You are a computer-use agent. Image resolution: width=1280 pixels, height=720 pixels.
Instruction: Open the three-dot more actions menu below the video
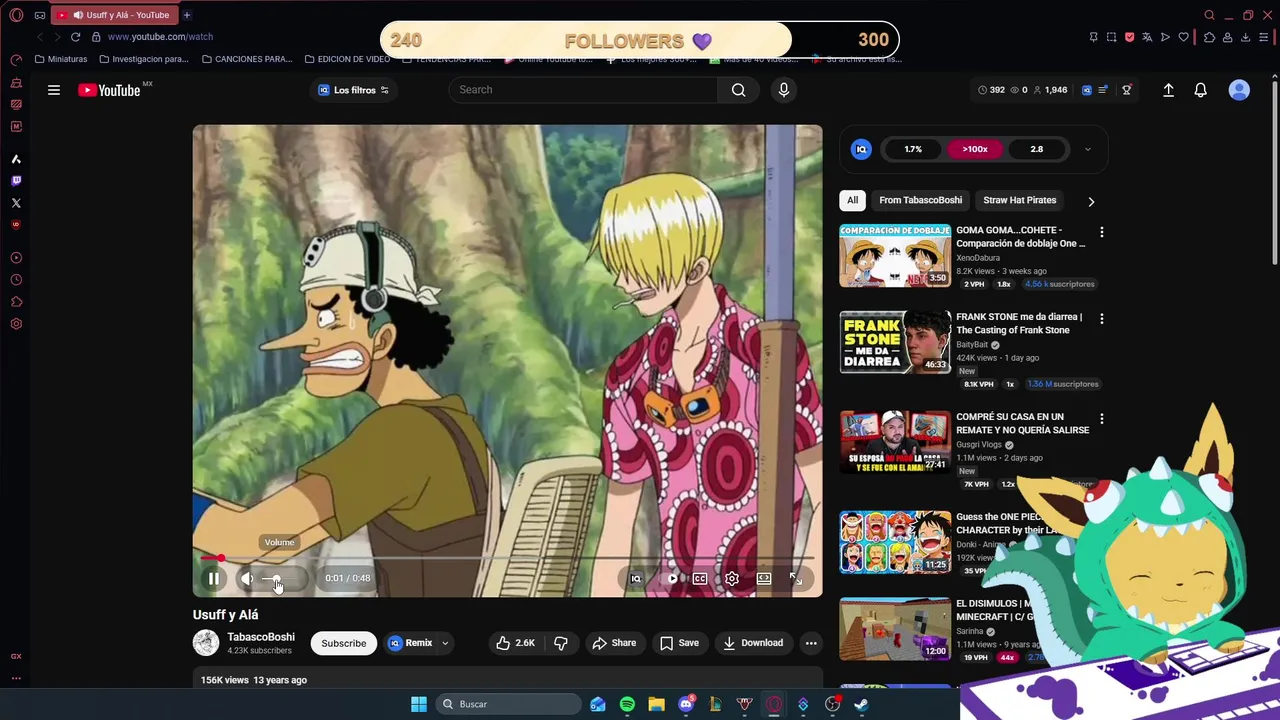[x=811, y=643]
